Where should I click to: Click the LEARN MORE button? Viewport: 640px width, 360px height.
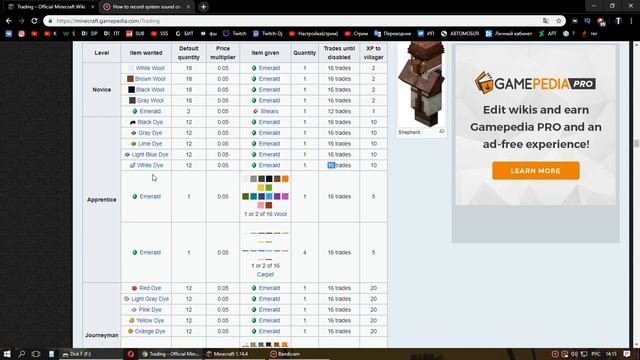tap(536, 171)
